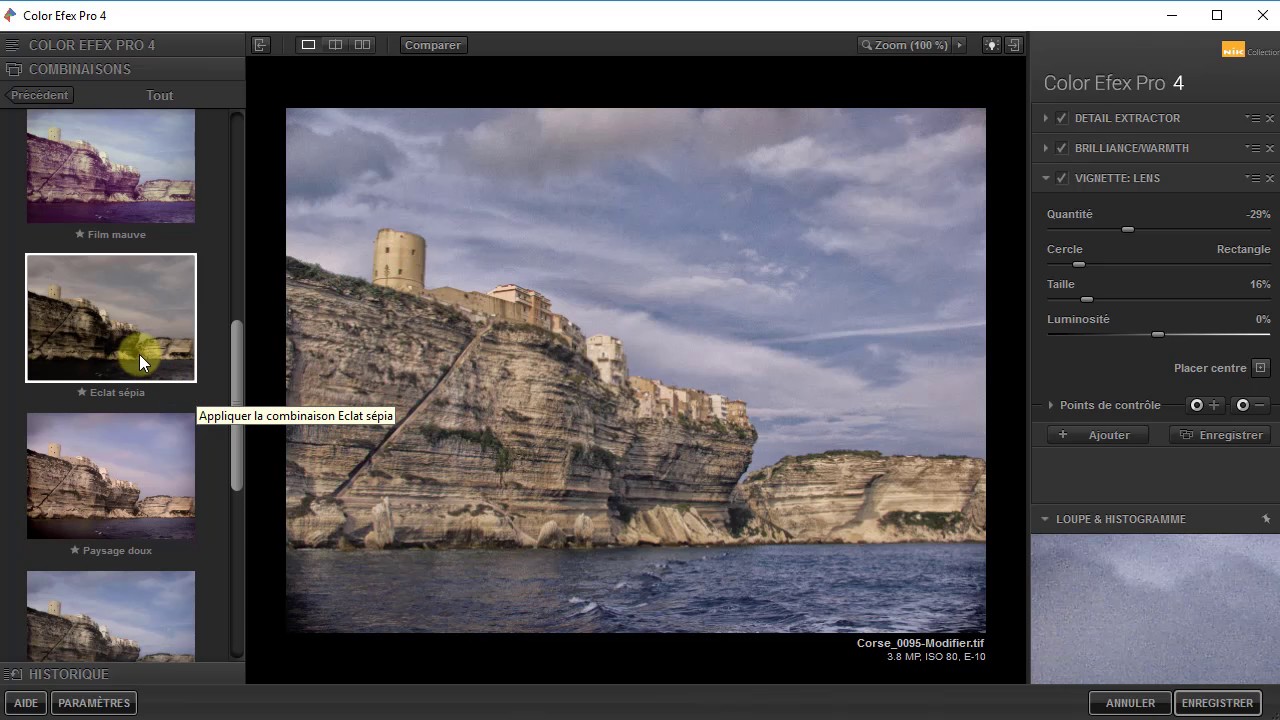Collapse the Loupe & Histogramme panel

point(1045,519)
